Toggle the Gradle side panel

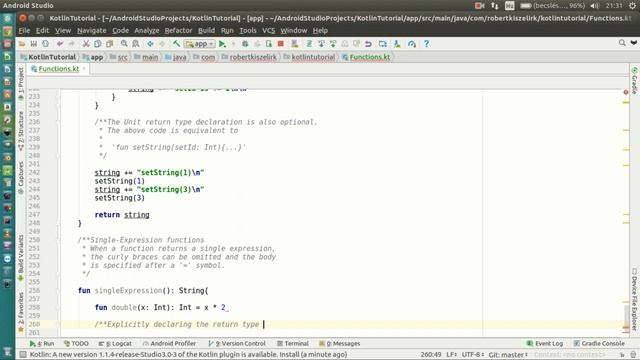[x=635, y=80]
